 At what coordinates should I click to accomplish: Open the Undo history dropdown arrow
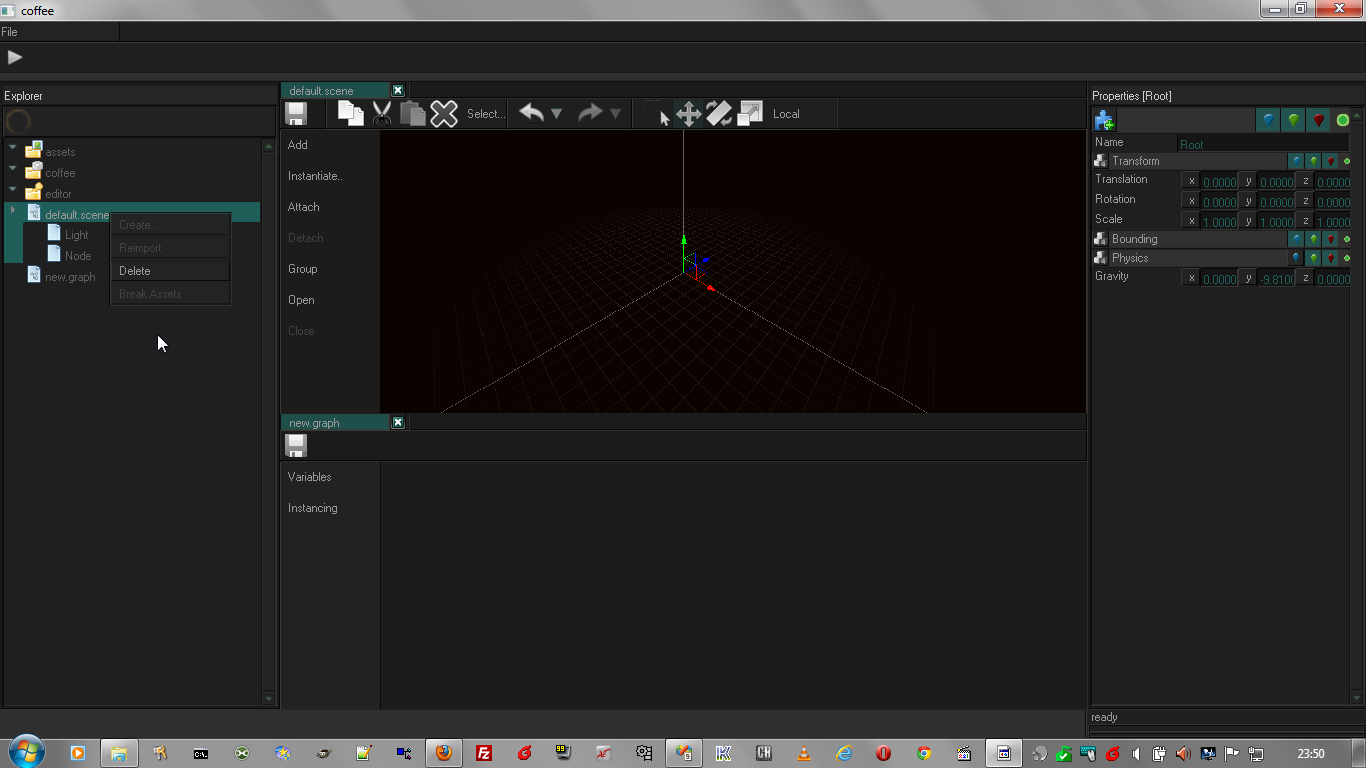click(x=557, y=114)
